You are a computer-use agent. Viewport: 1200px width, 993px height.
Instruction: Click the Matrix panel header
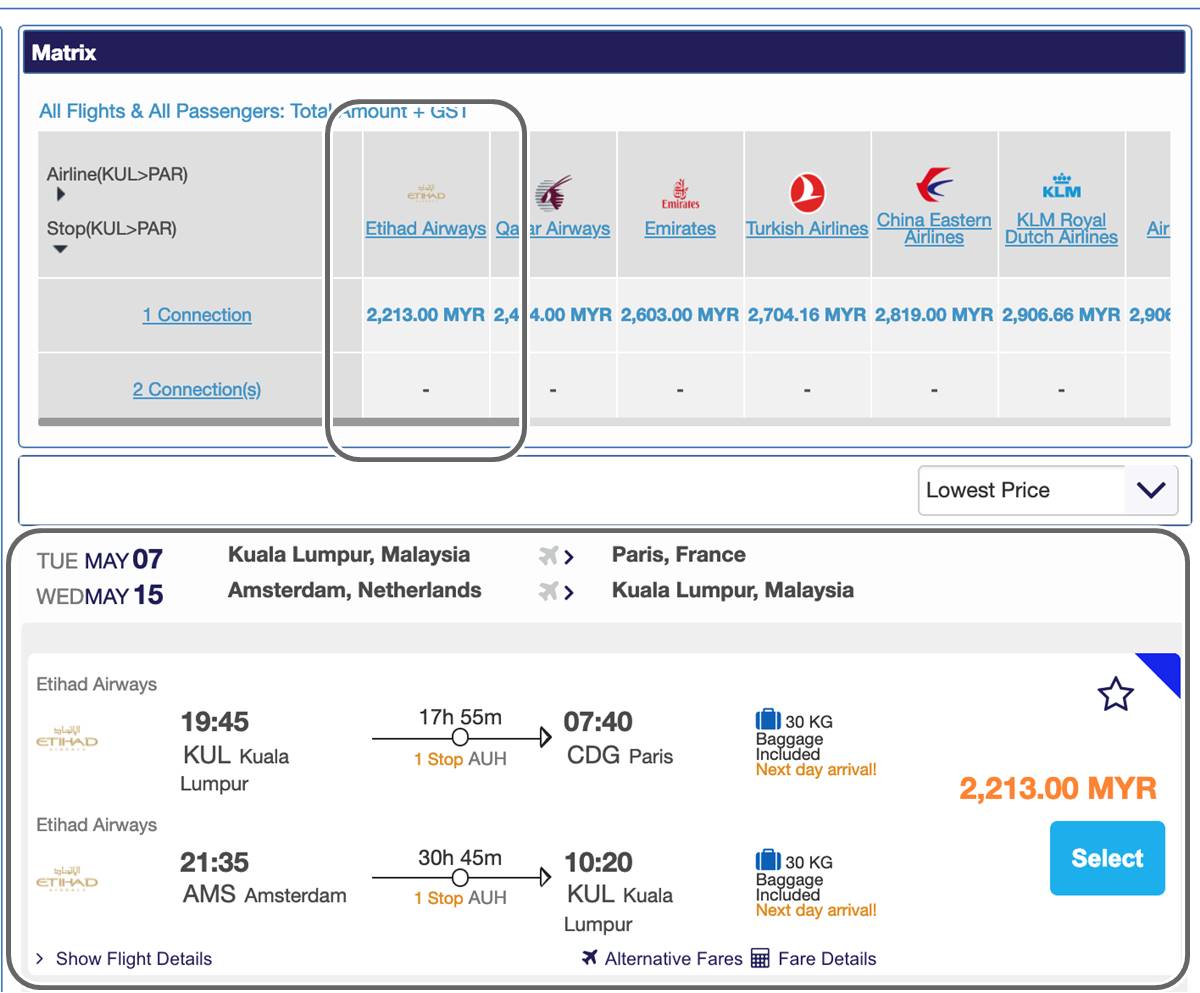604,53
